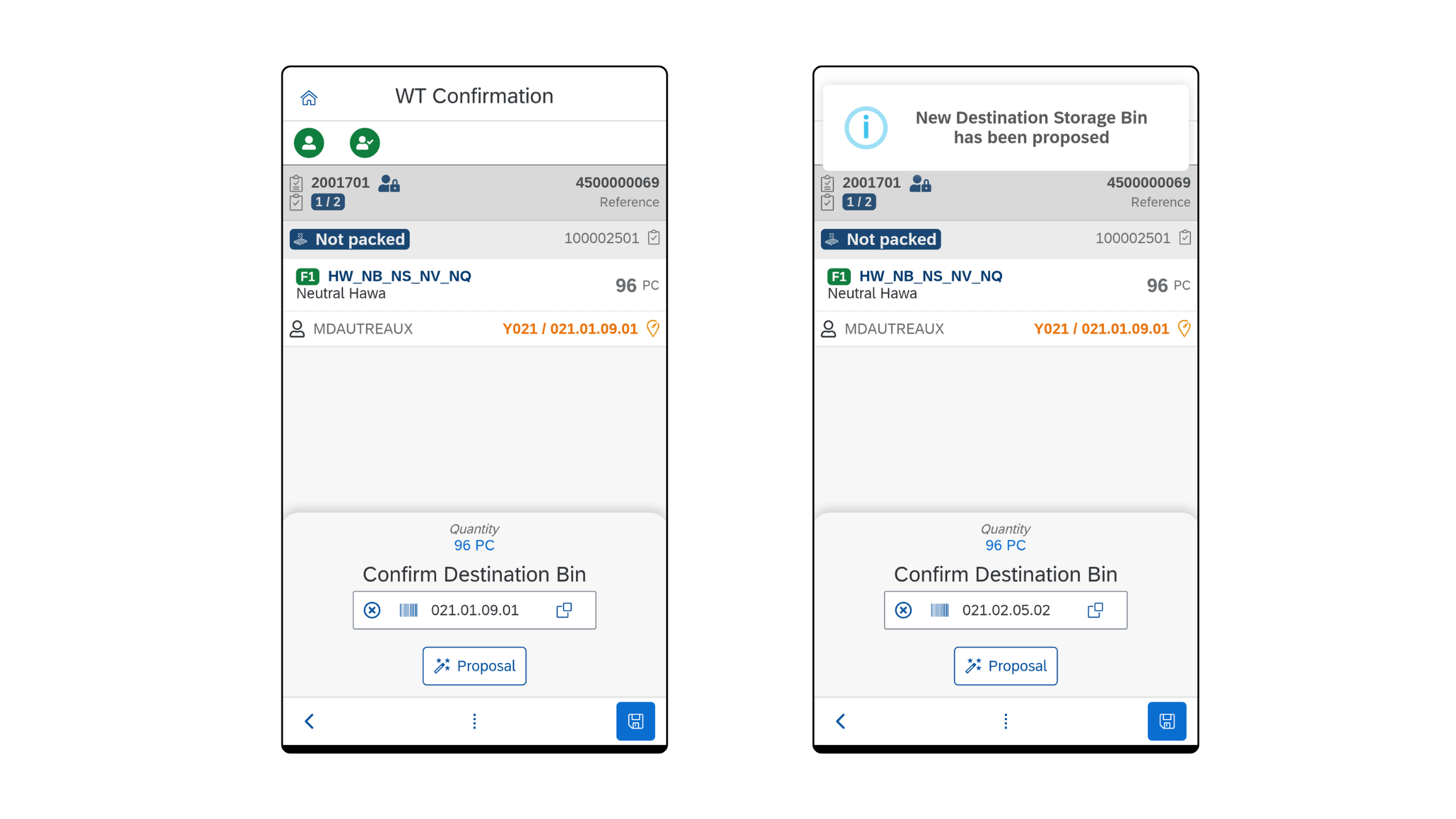The width and height of the screenshot is (1456, 819).
Task: Open the three-dot overflow menu on left screen
Action: coord(474,721)
